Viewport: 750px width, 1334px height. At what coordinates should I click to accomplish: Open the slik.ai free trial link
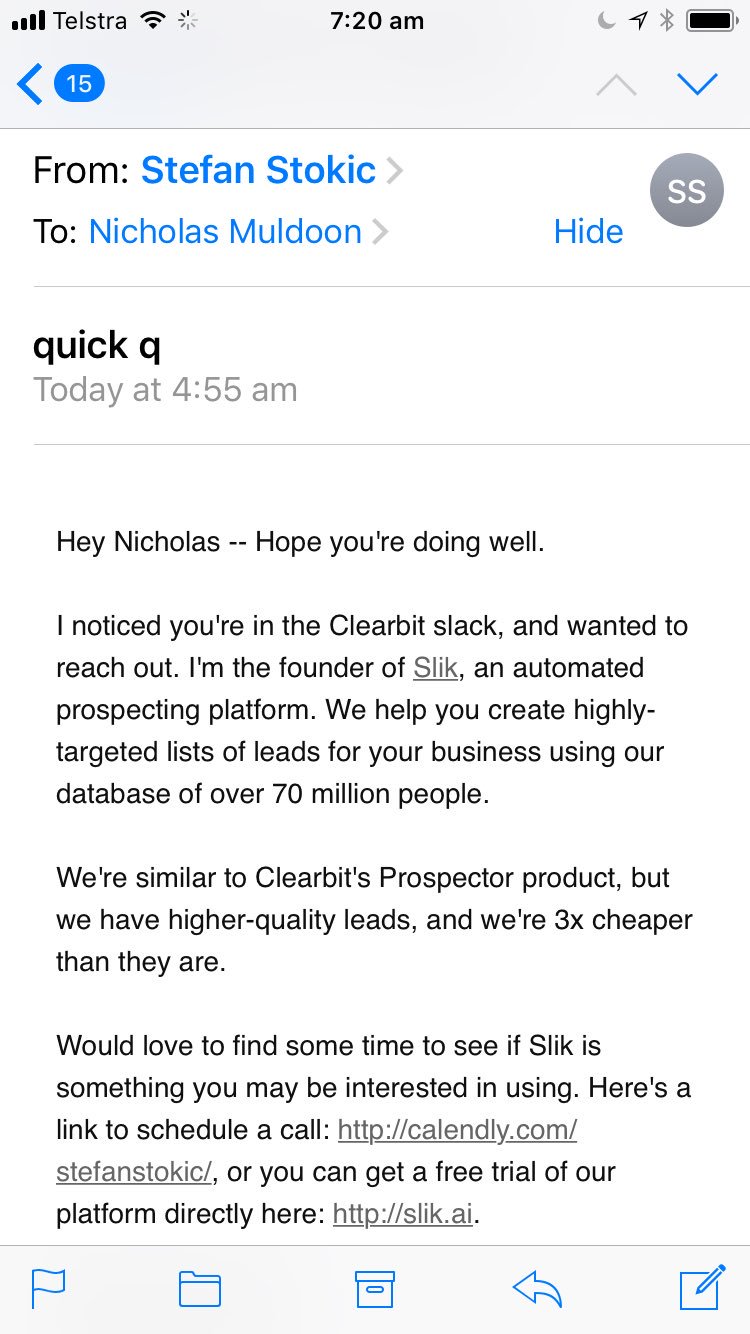click(x=402, y=1214)
